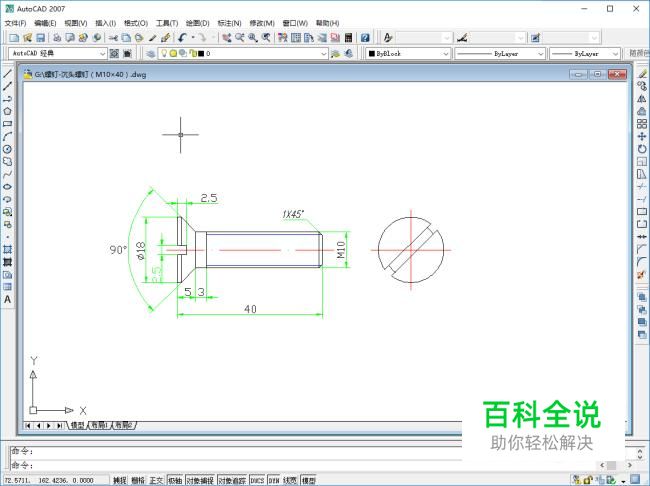Select the Mirror modify tool
The image size is (650, 486).
click(x=642, y=99)
